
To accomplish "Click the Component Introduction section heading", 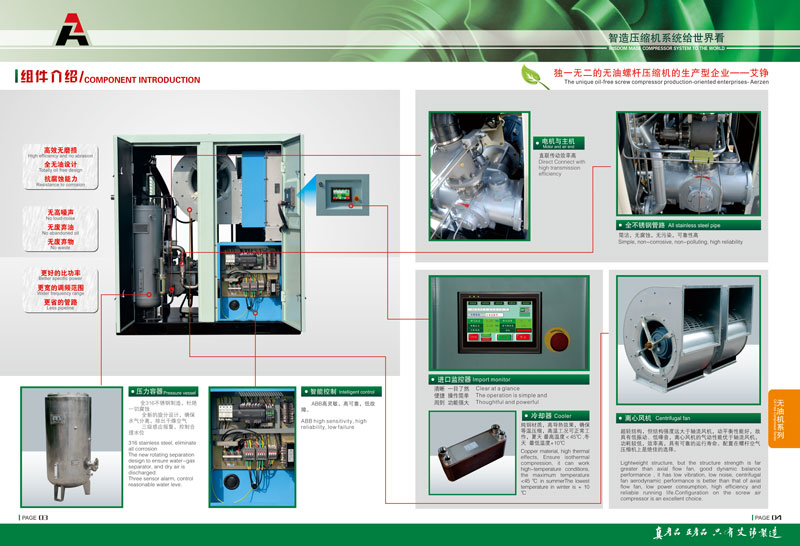I will coord(108,78).
